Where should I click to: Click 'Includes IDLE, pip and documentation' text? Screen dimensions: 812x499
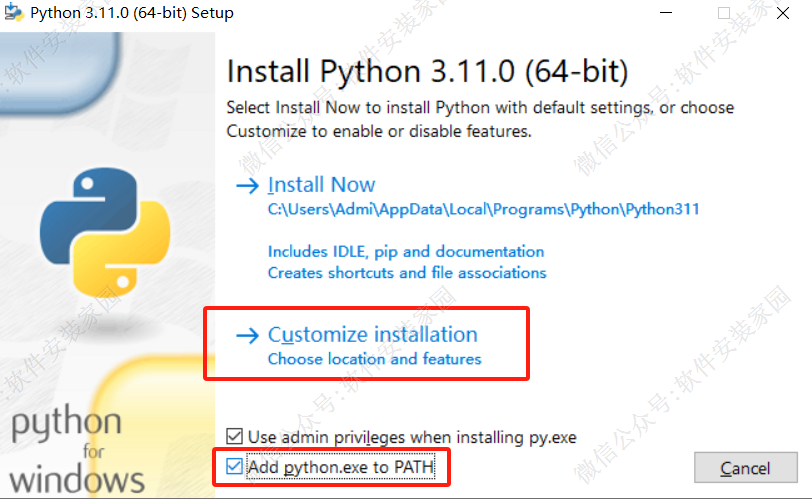coord(405,251)
